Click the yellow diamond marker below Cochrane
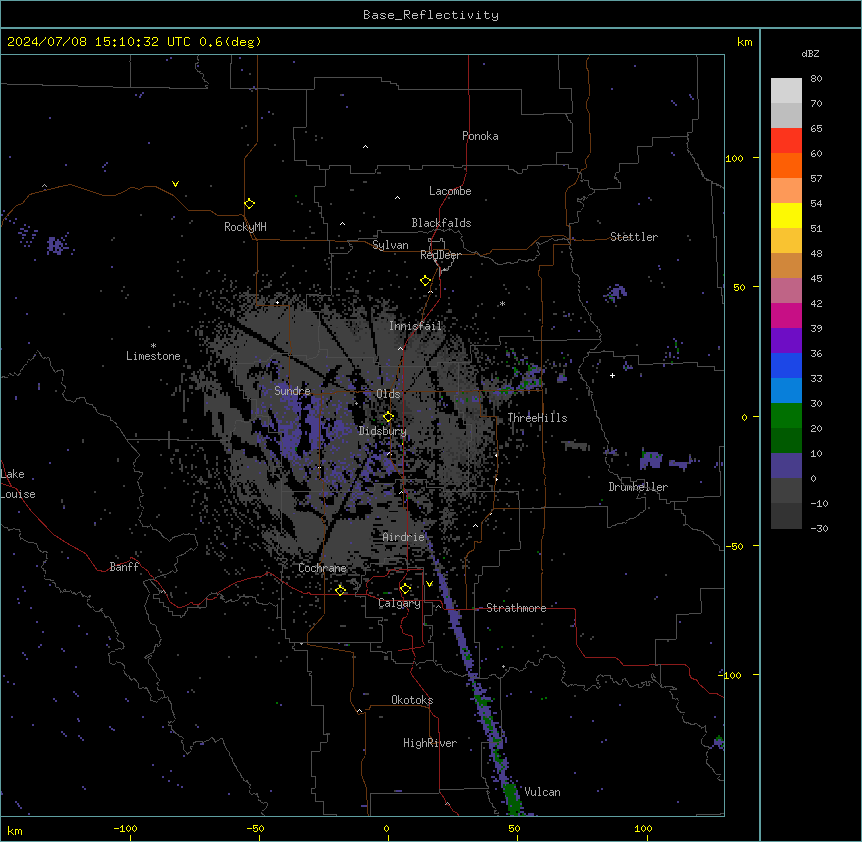Viewport: 862px width, 842px height. [340, 590]
